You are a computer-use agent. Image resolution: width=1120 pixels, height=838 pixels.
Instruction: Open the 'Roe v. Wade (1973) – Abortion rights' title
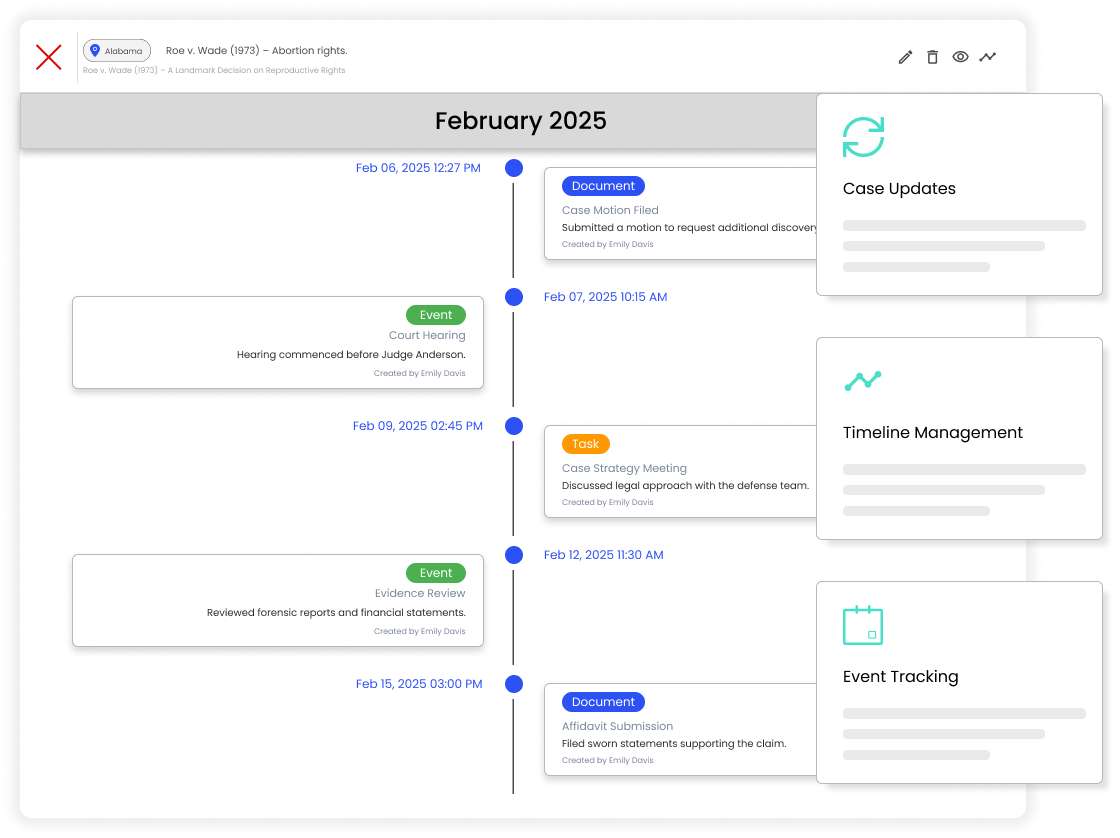tap(255, 49)
